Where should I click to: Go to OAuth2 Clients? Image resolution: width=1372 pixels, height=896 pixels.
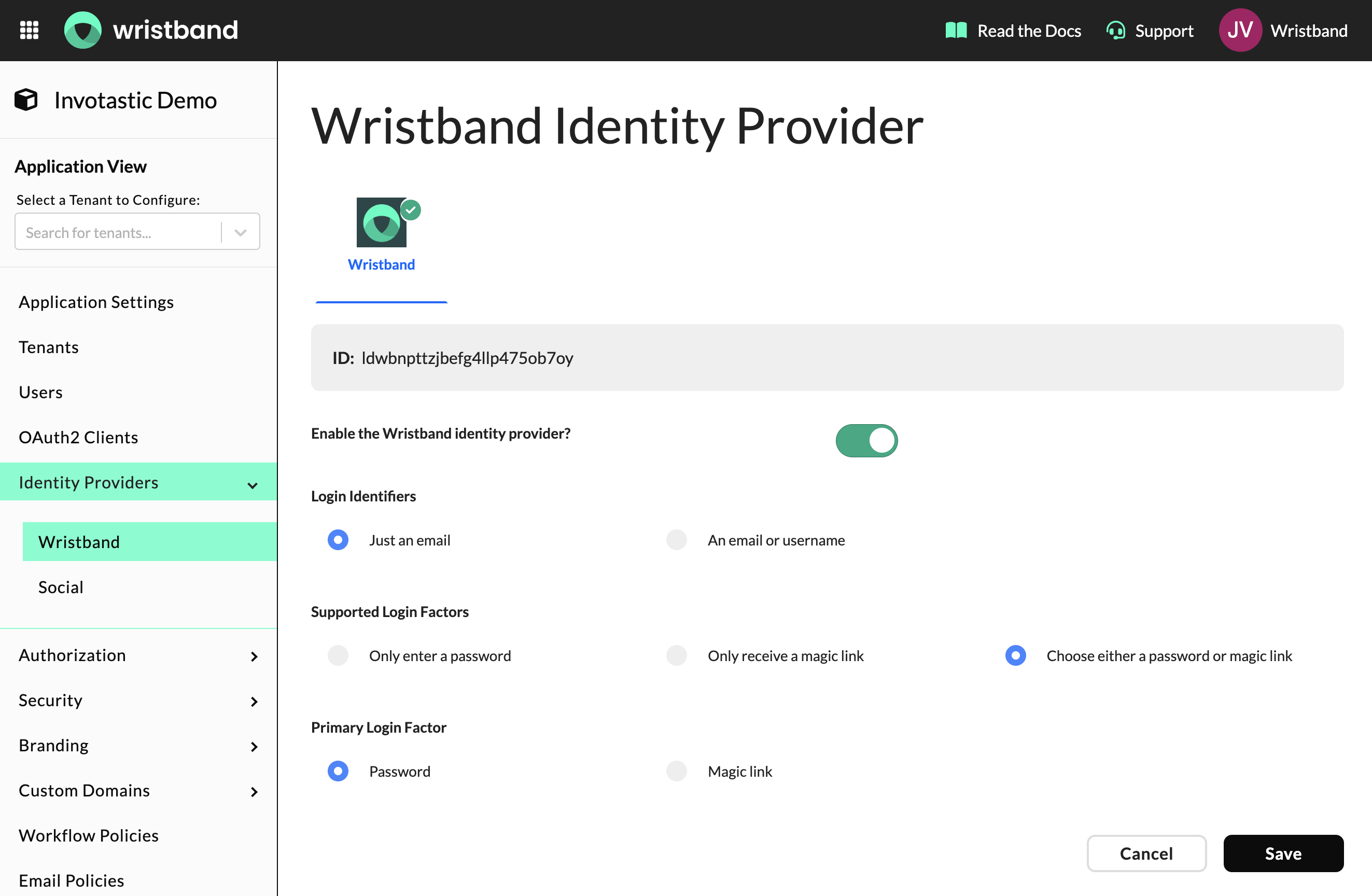pos(78,437)
